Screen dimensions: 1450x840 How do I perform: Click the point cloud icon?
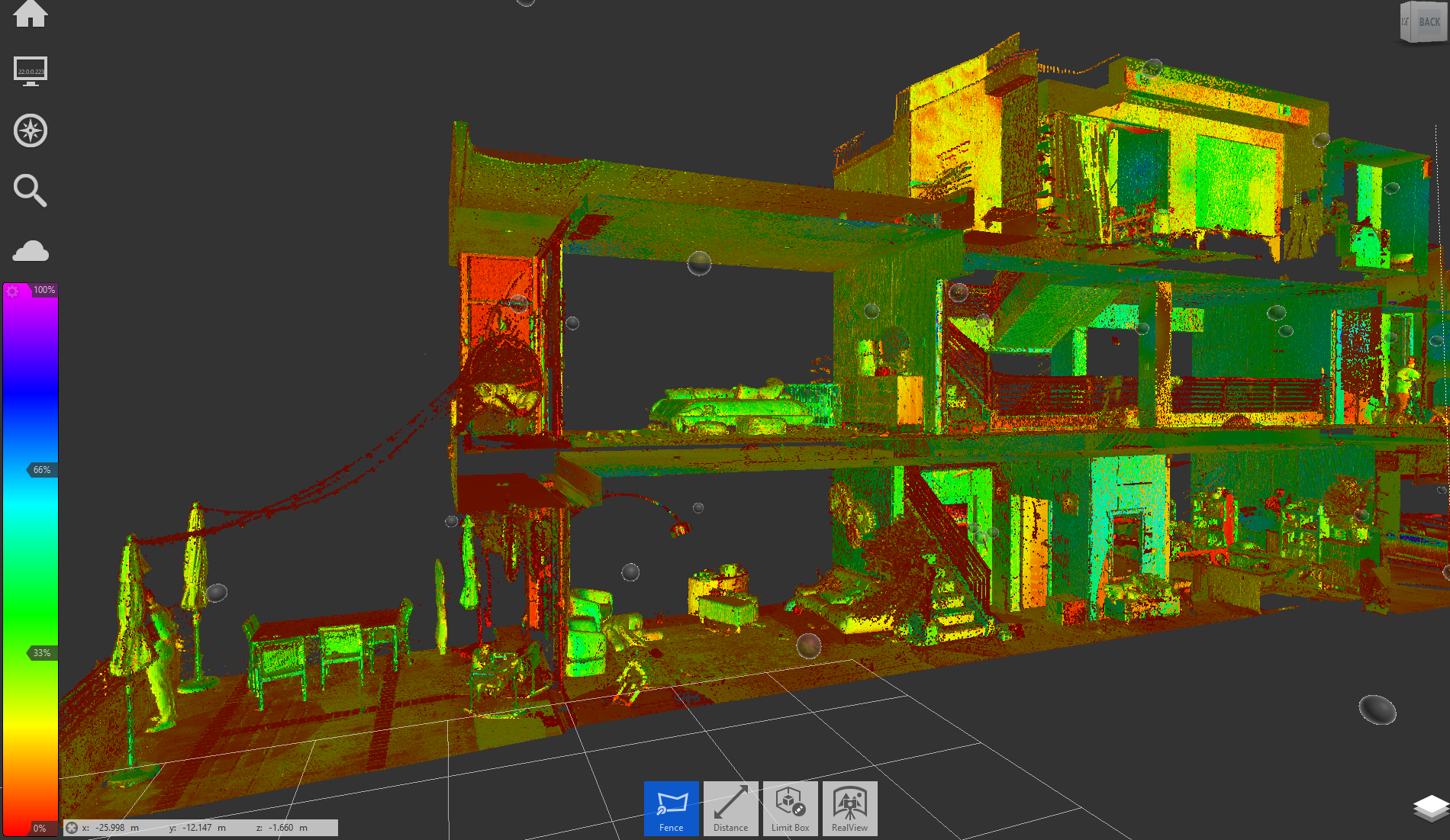tap(31, 251)
